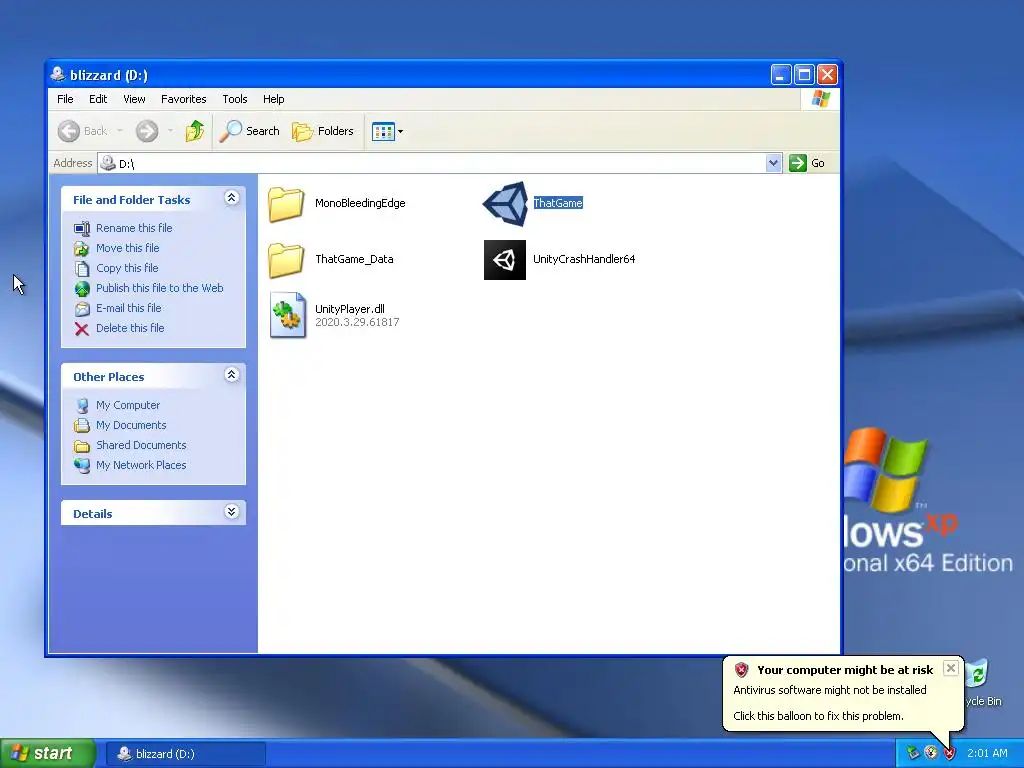
Task: Open the Views dropdown arrow
Action: [x=400, y=131]
